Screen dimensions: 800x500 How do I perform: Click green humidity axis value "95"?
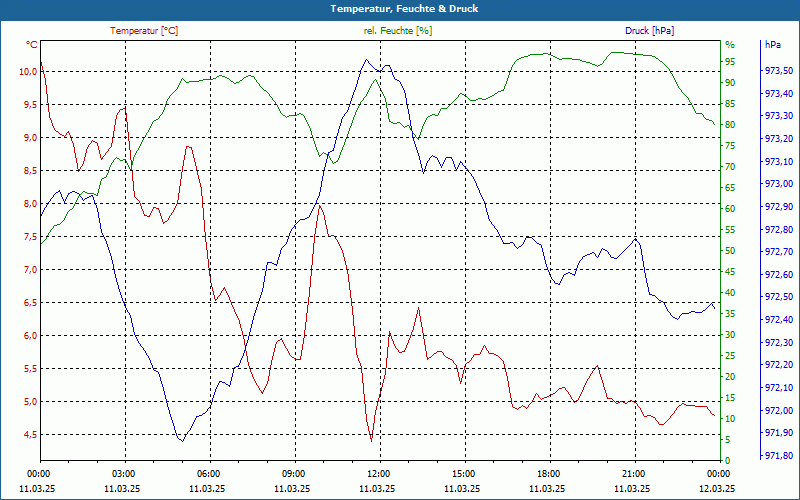click(730, 62)
